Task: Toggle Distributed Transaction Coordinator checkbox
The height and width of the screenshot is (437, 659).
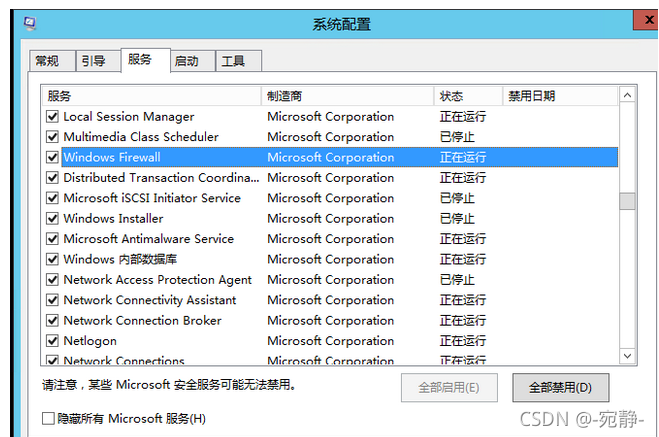Action: (x=52, y=178)
